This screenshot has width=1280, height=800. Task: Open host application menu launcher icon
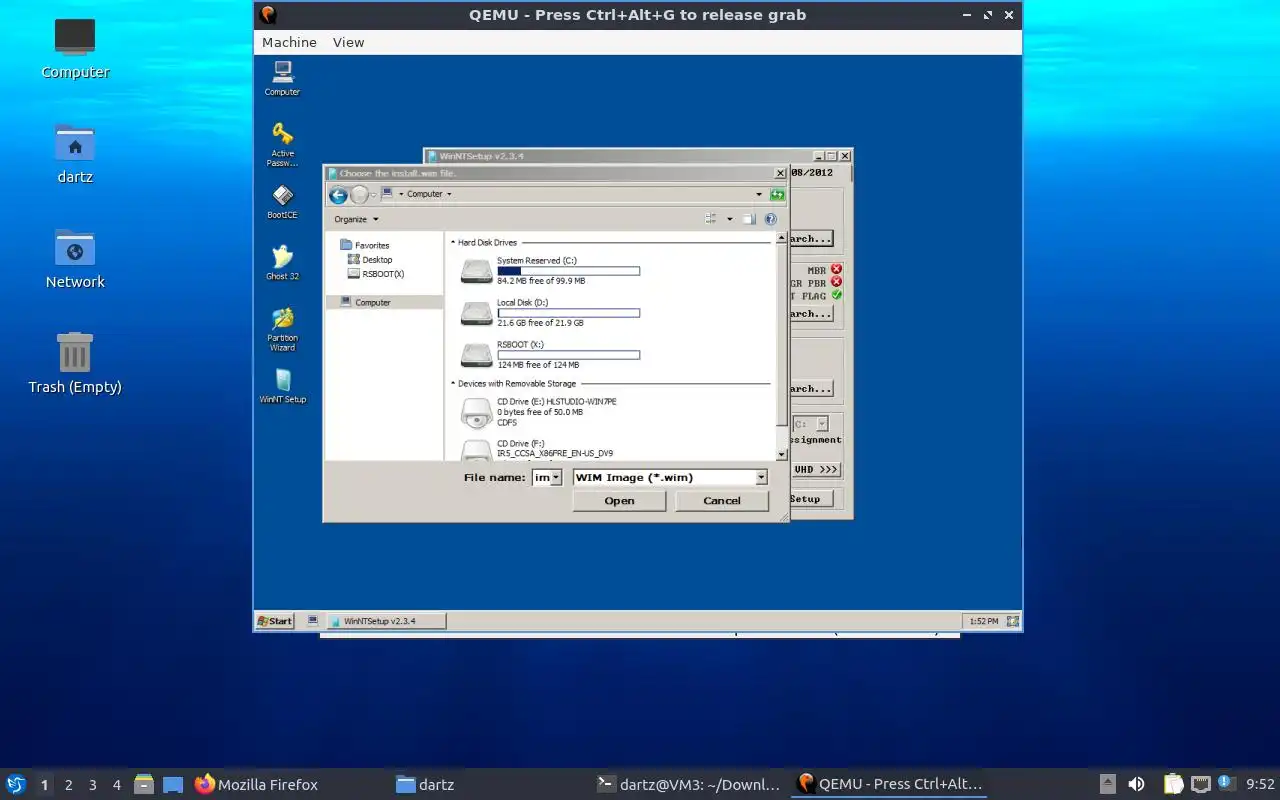[16, 784]
